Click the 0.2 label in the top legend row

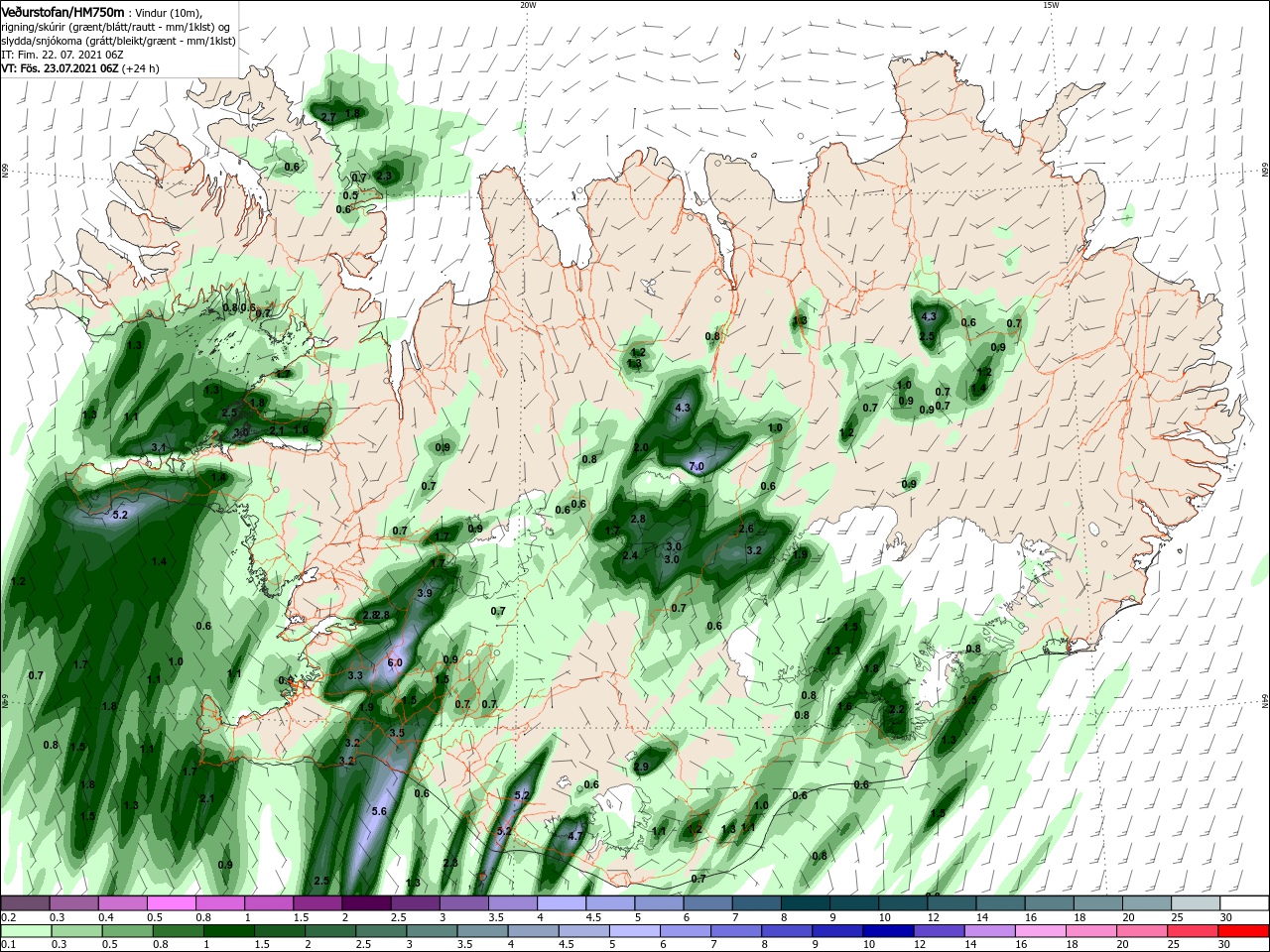click(8, 917)
